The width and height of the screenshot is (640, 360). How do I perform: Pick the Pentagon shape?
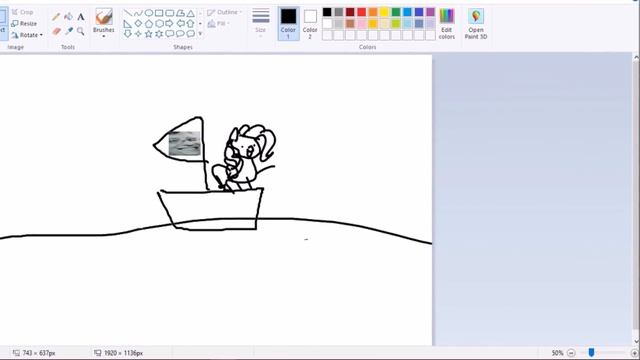149,24
